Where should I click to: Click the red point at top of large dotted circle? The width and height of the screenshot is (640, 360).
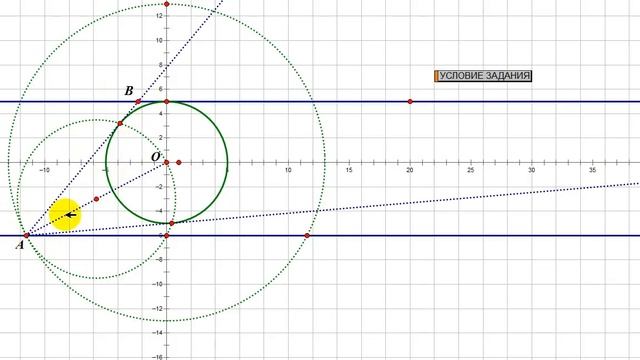tap(167, 4)
